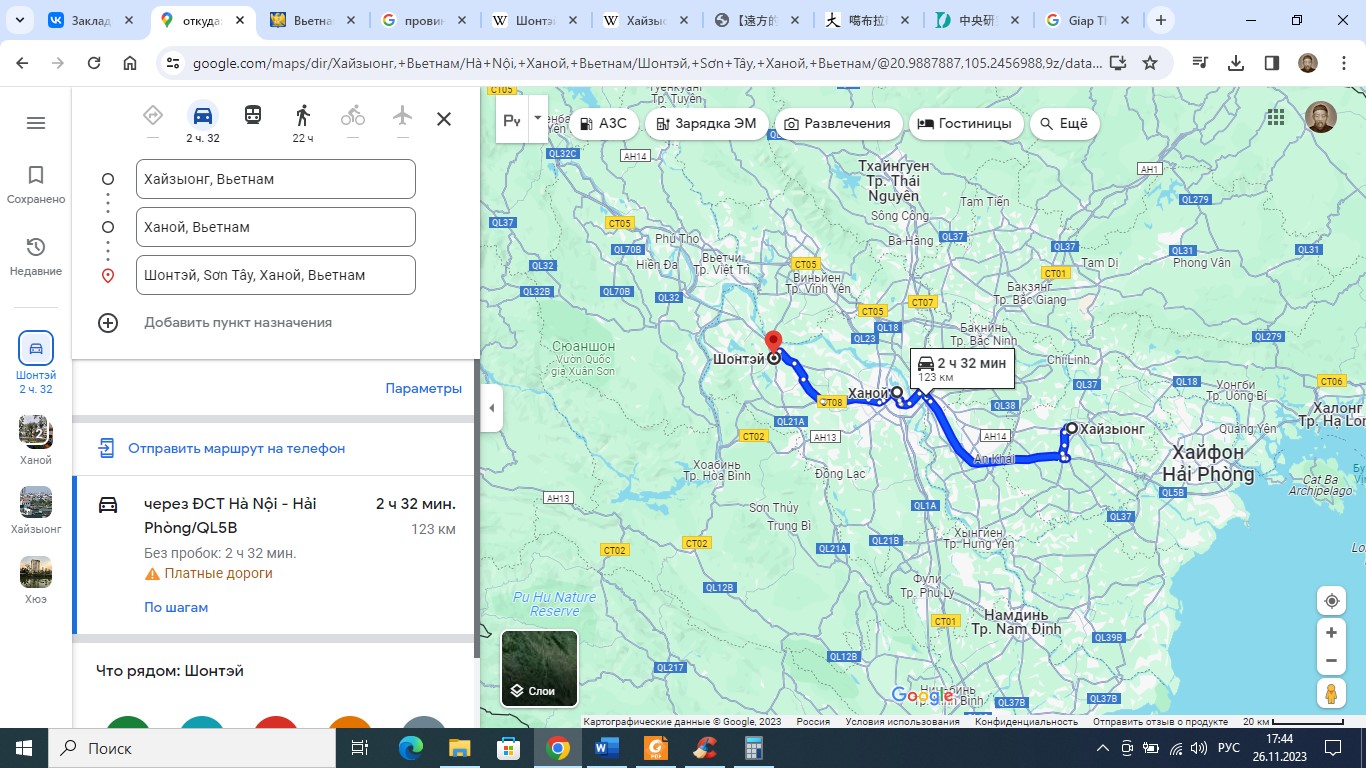Toggle the АЗС gas stations filter
Screen dimensions: 1366x768
click(603, 123)
